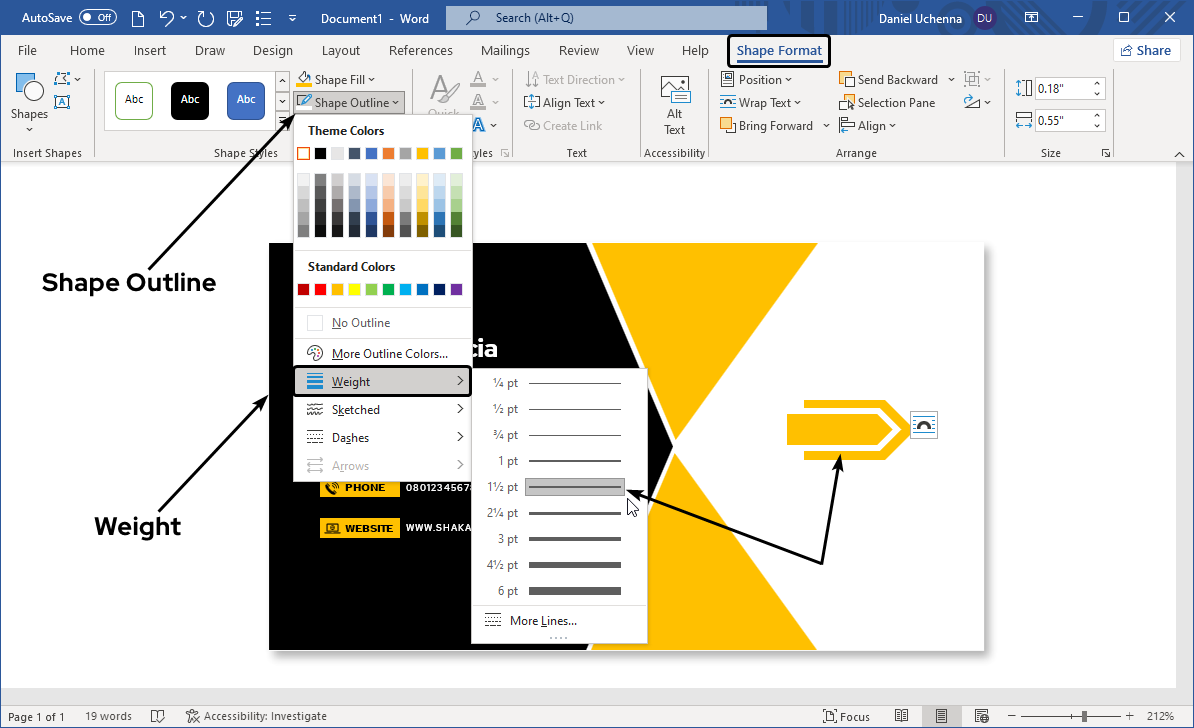Screen dimensions: 1194x728
Task: Toggle the AutoSave switch
Action: (x=98, y=18)
